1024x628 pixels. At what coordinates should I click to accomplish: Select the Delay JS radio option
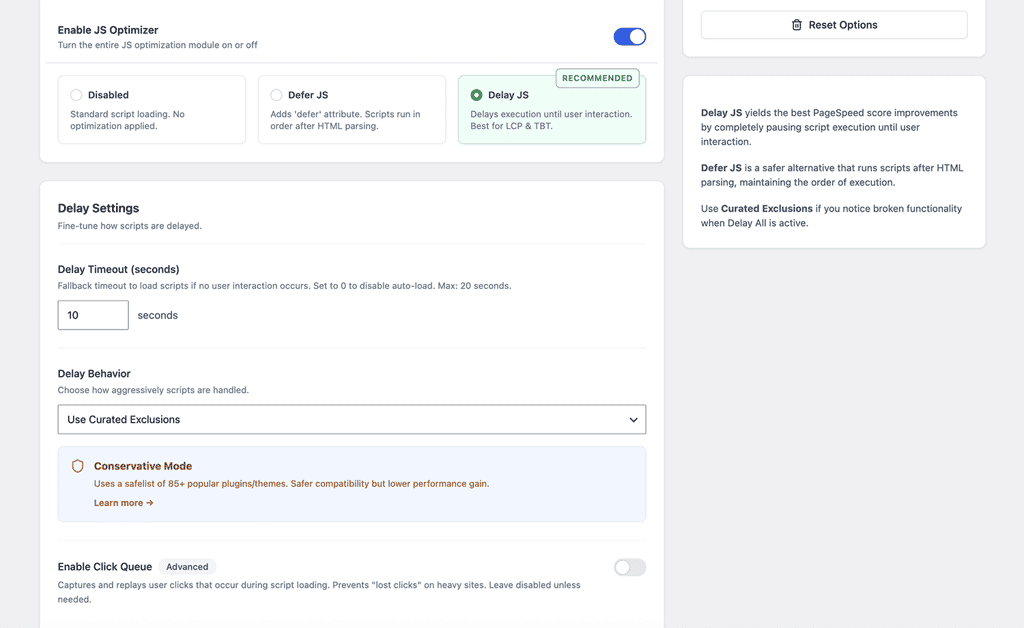coord(477,95)
